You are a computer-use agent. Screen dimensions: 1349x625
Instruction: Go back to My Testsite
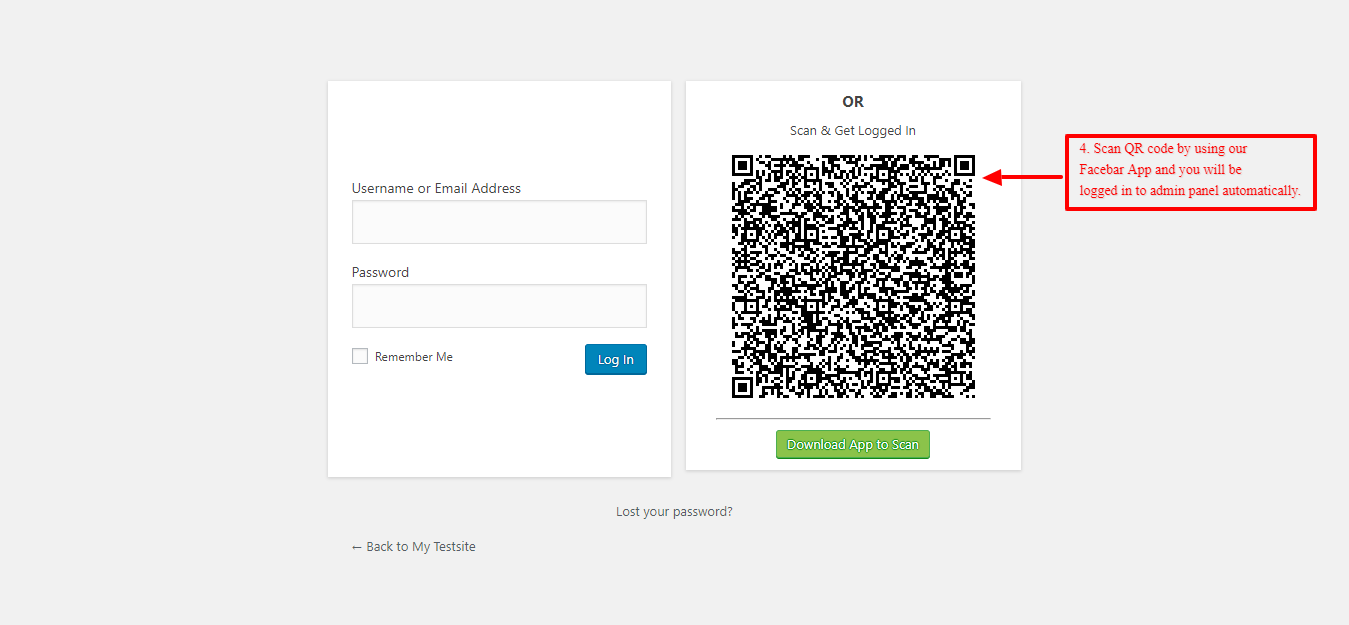click(x=414, y=546)
